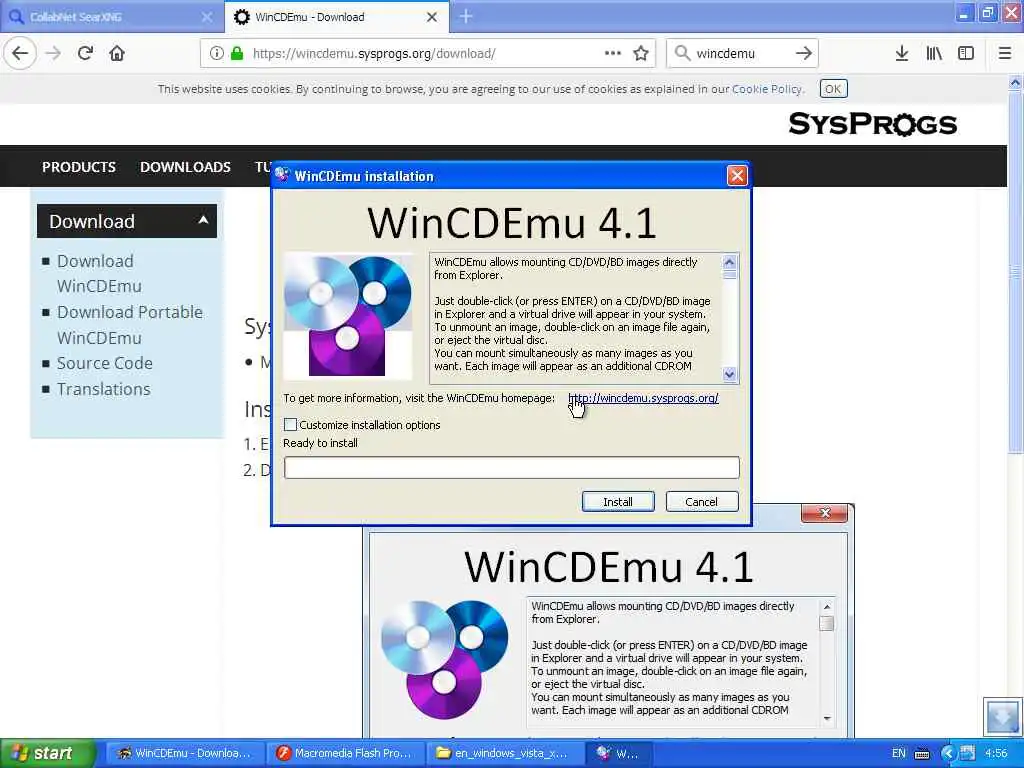Accept cookies with the OK button
The height and width of the screenshot is (768, 1024).
(833, 89)
